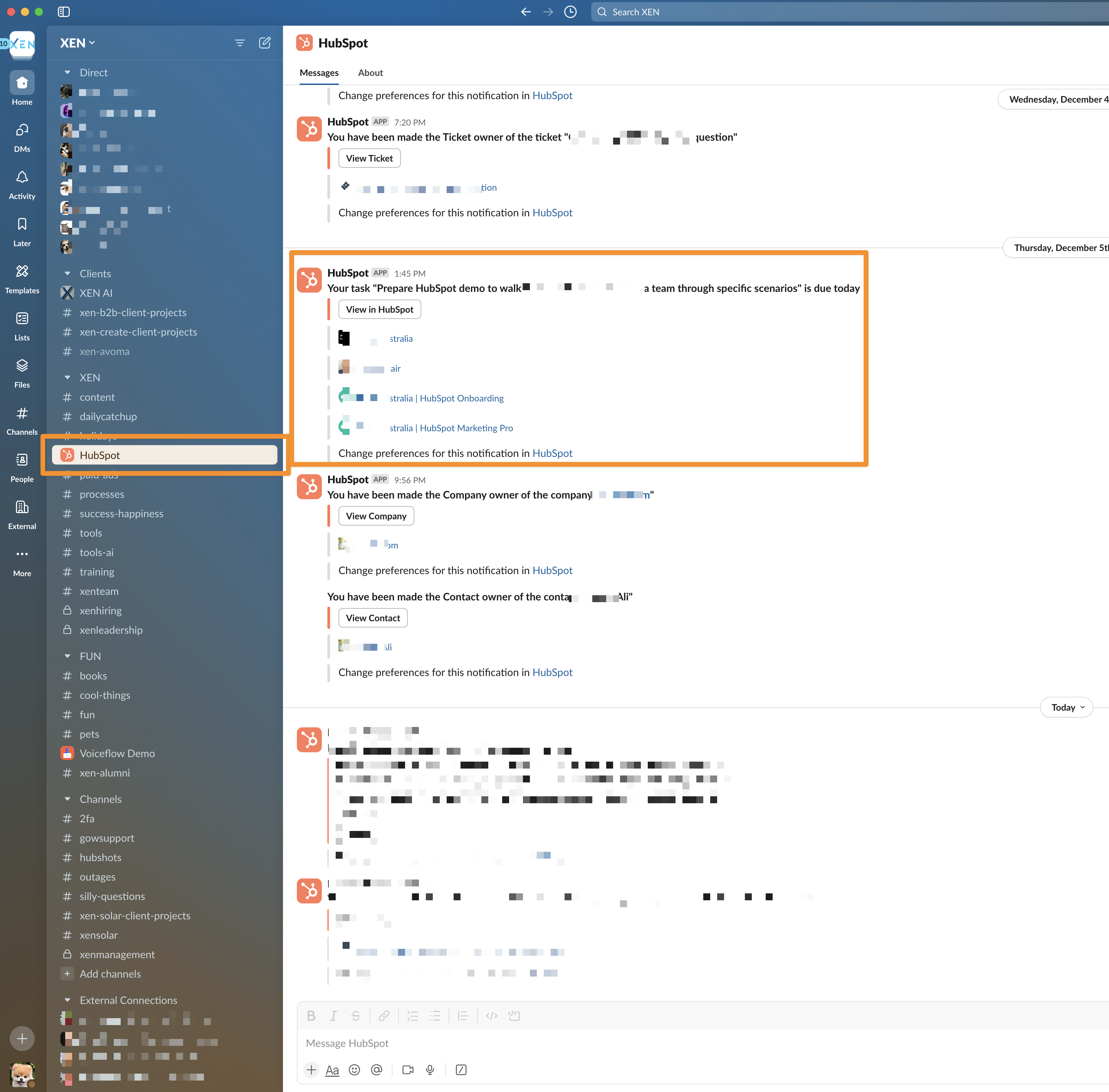Open the Today date dropdown
The height and width of the screenshot is (1092, 1109).
1067,707
